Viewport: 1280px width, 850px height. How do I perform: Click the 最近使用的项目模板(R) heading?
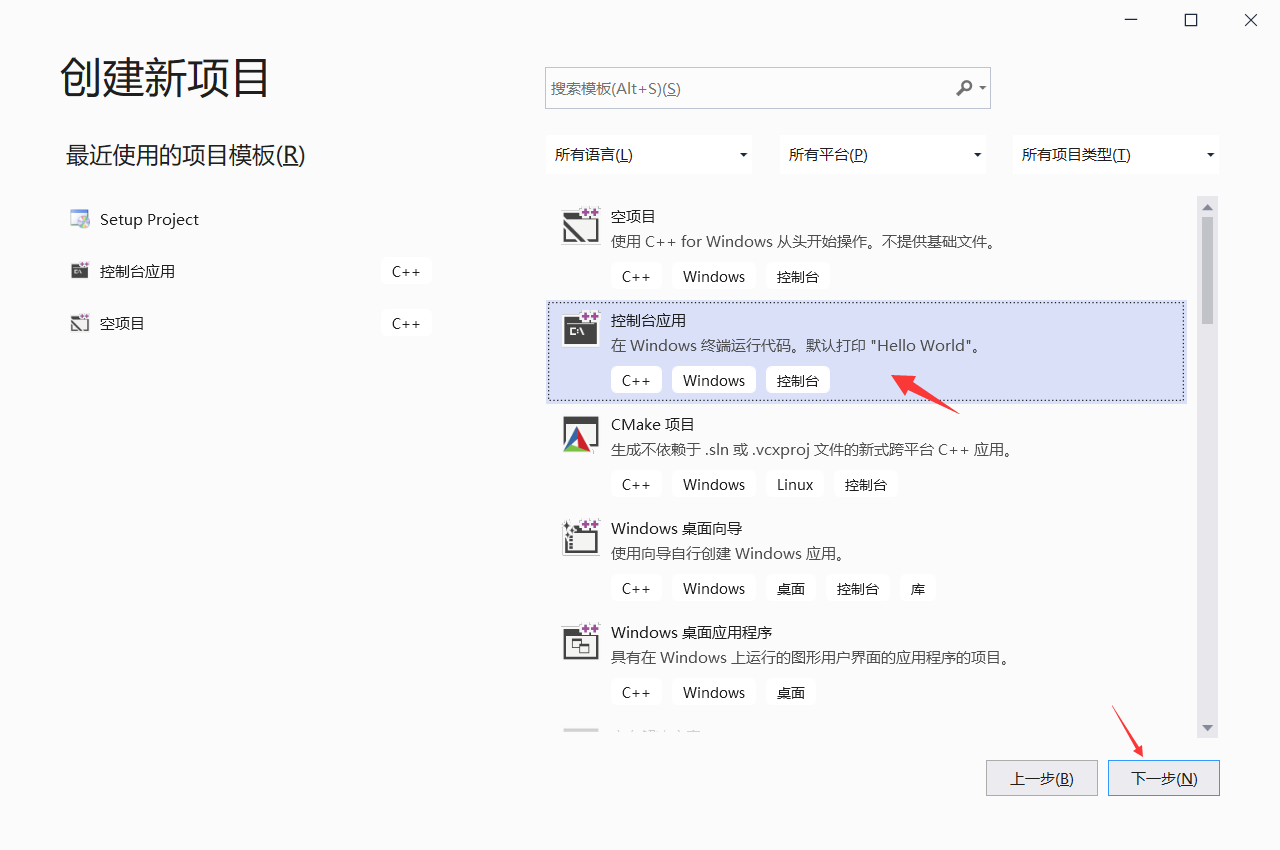point(185,155)
